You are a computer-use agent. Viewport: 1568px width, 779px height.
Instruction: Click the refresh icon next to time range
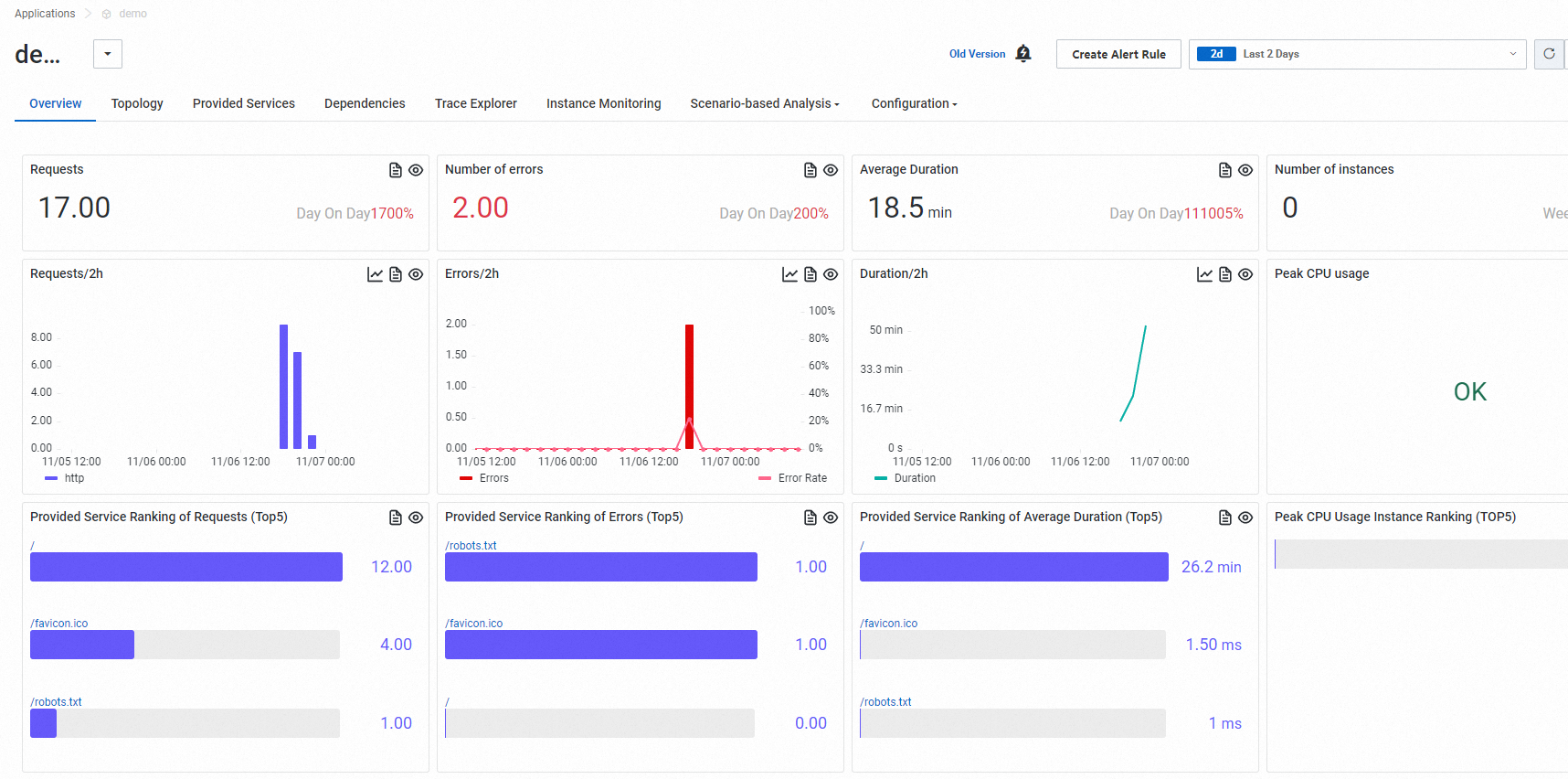tap(1549, 54)
